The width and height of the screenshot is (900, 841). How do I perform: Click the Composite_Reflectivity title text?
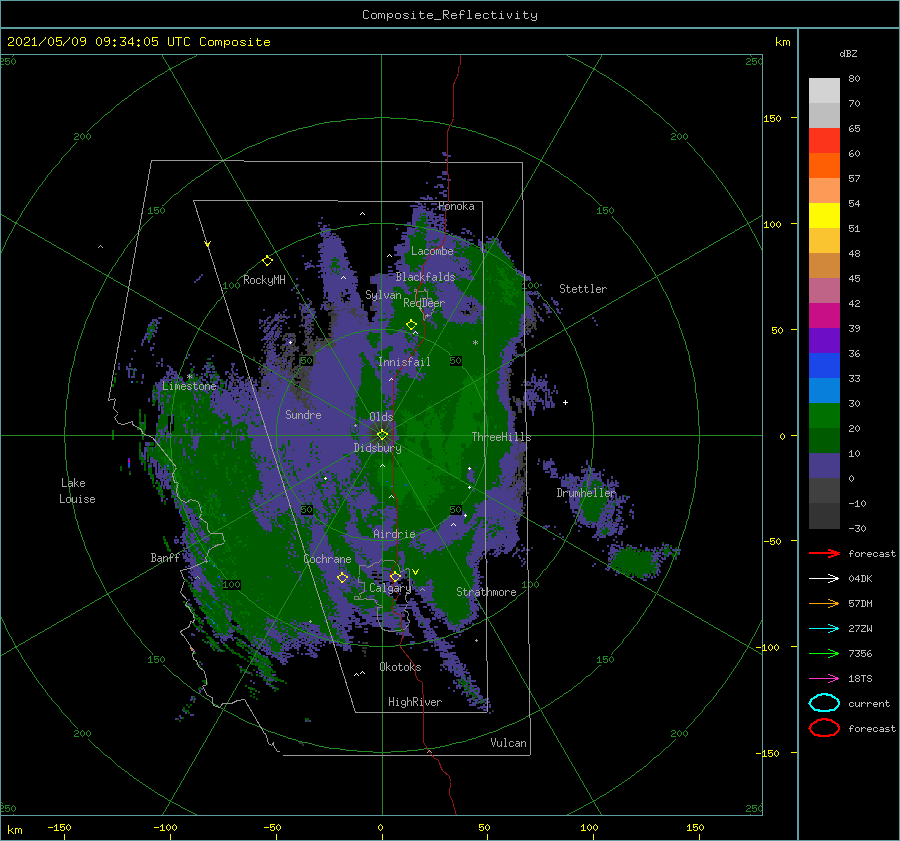coord(450,15)
